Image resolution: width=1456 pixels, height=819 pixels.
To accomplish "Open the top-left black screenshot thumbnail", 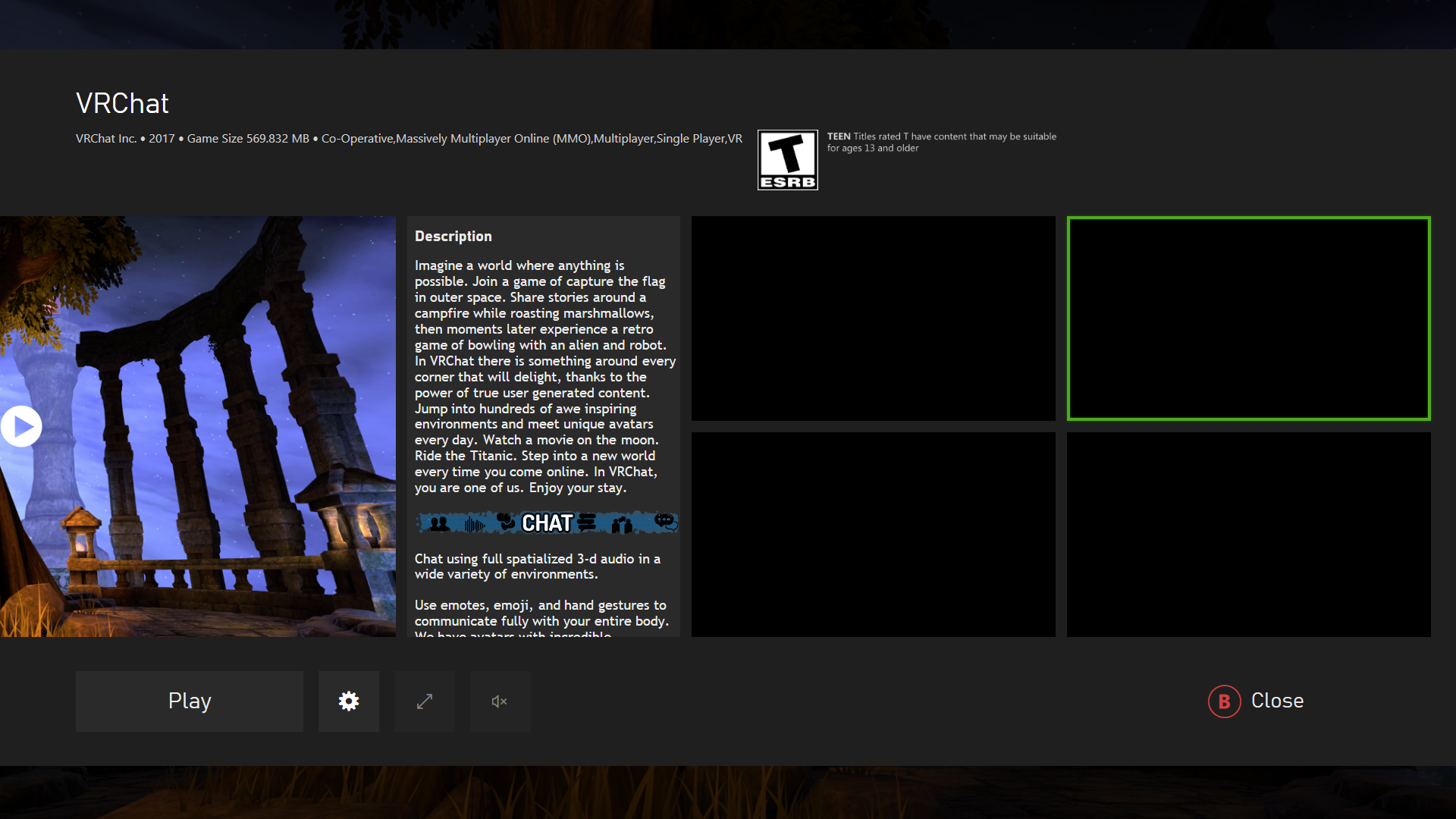I will point(873,318).
